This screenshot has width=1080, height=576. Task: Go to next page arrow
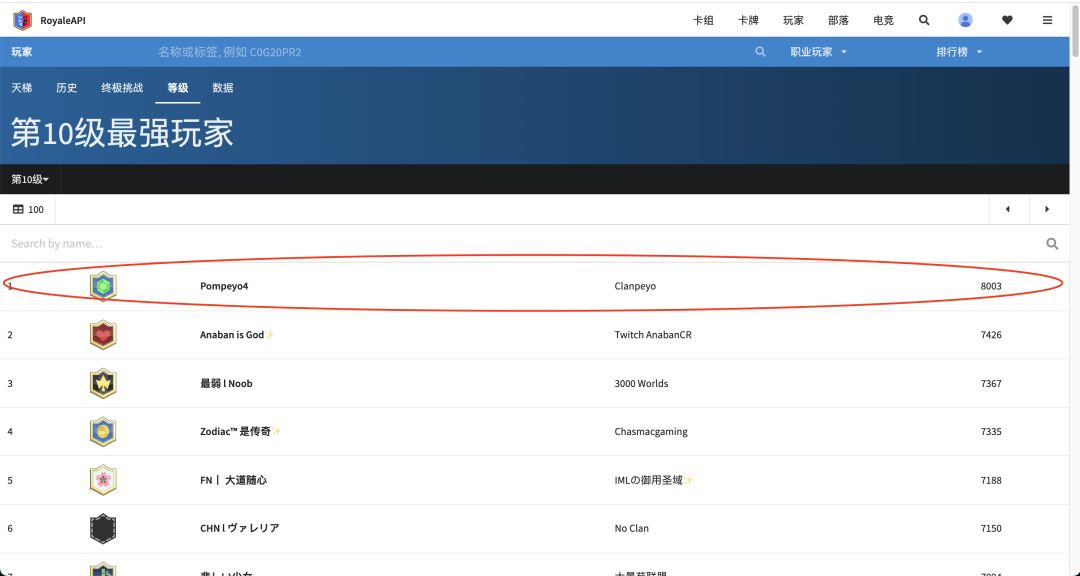1047,209
